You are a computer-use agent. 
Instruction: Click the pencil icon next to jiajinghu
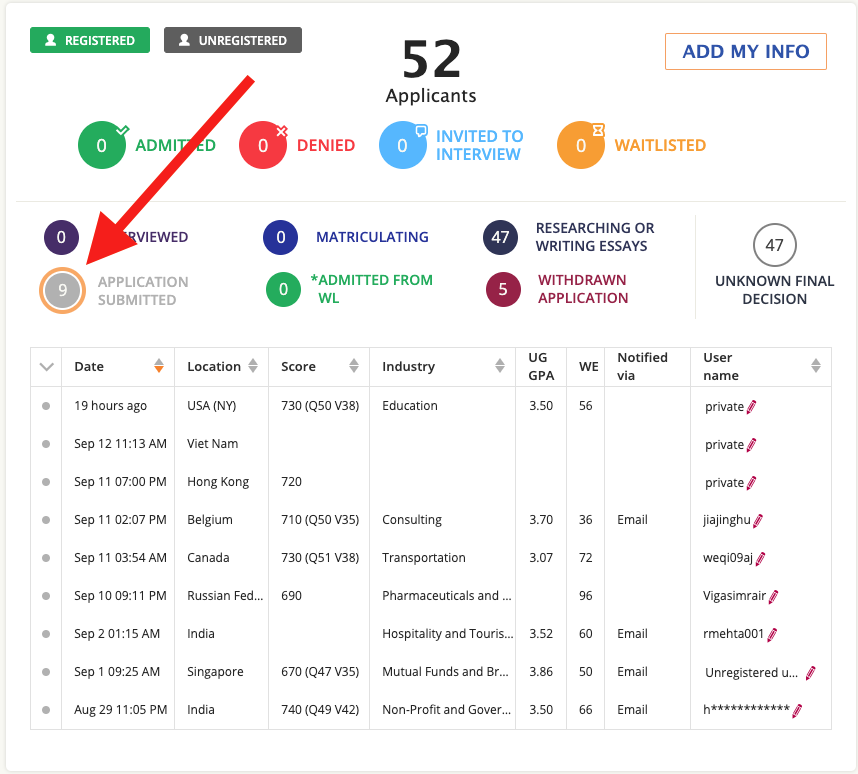758,520
